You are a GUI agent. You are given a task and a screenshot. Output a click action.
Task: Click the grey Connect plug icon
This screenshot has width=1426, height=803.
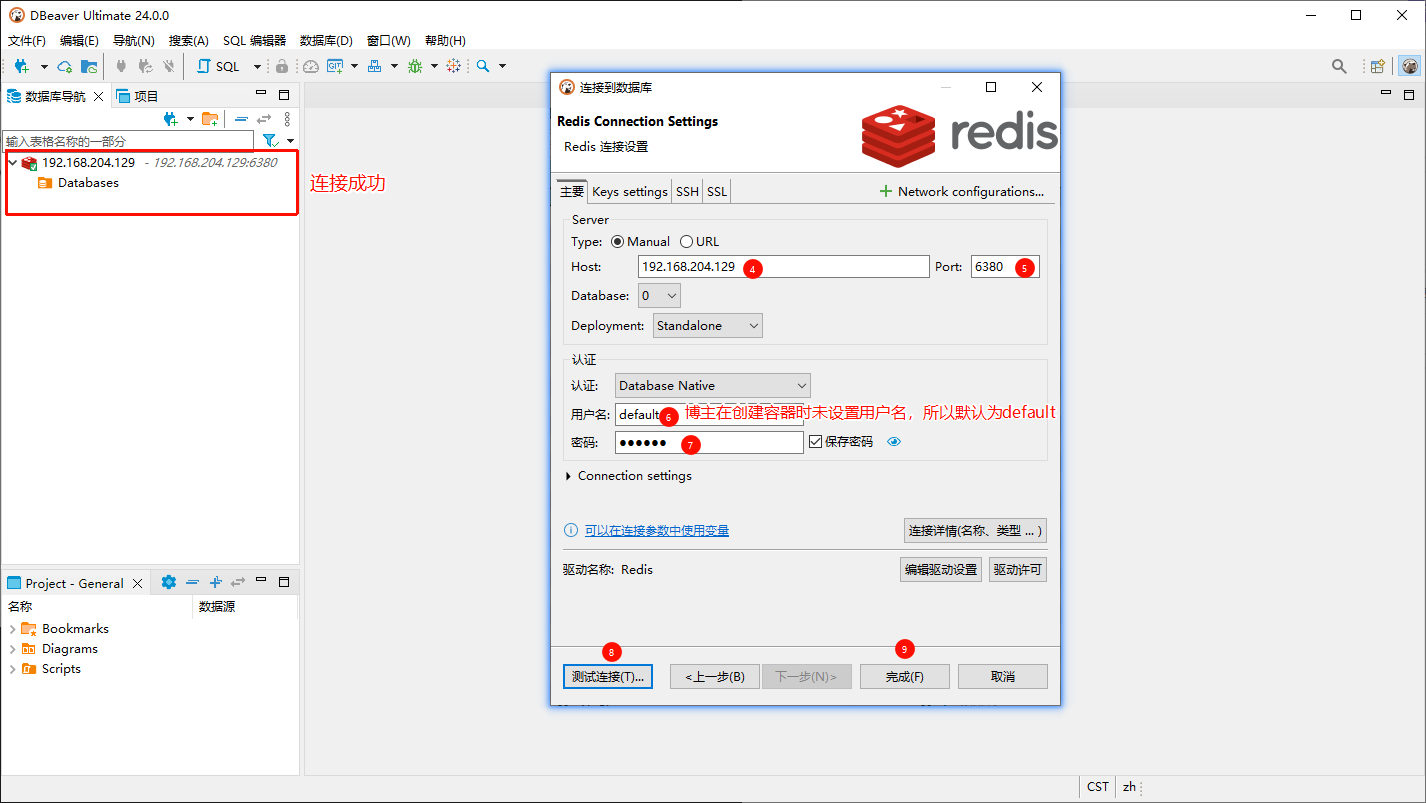(122, 66)
